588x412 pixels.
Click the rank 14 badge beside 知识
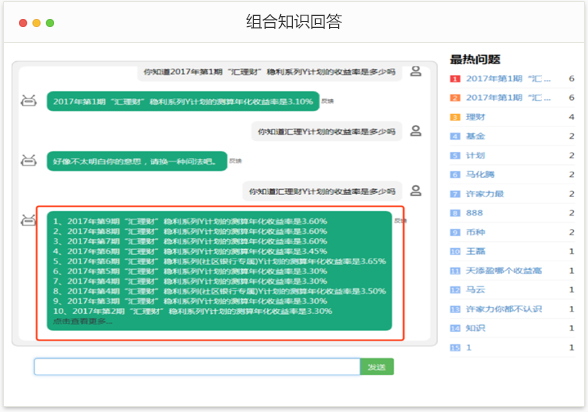(455, 328)
